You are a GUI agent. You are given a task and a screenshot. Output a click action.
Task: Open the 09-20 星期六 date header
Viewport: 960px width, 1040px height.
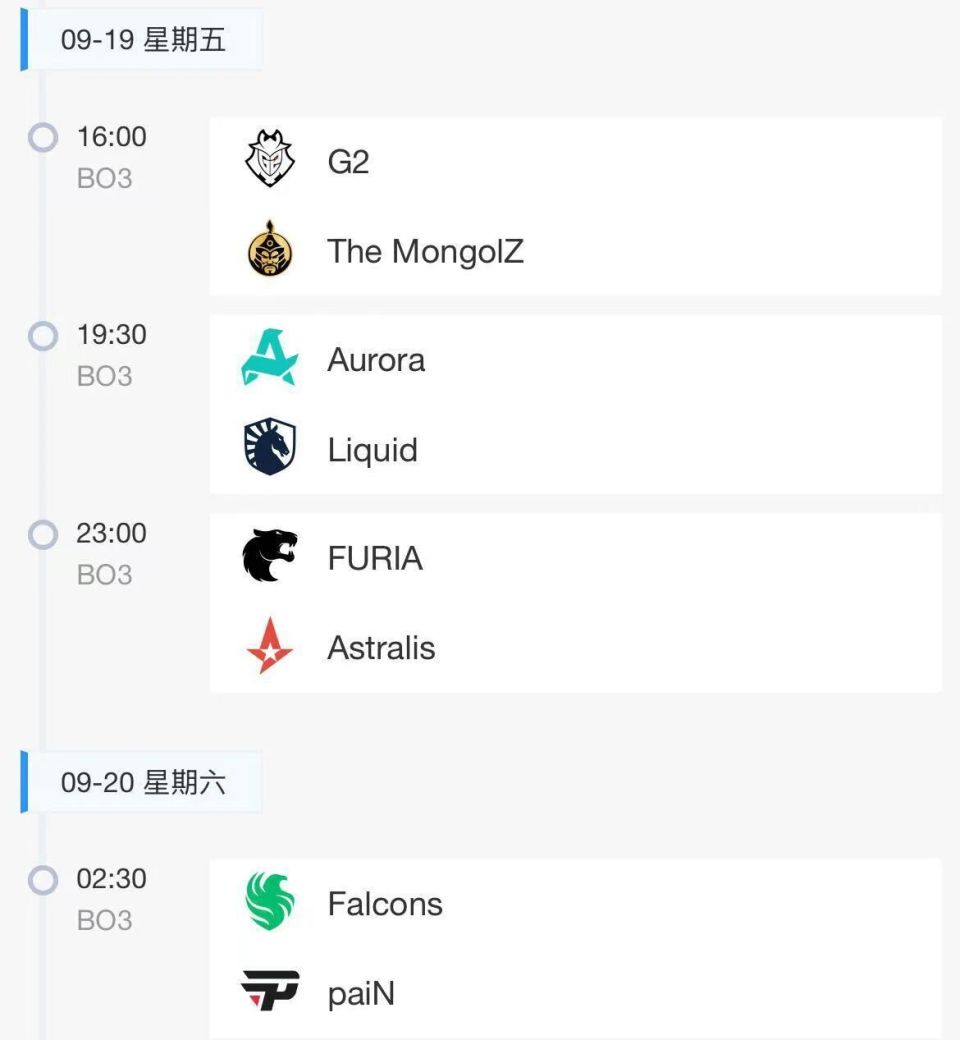pyautogui.click(x=142, y=782)
